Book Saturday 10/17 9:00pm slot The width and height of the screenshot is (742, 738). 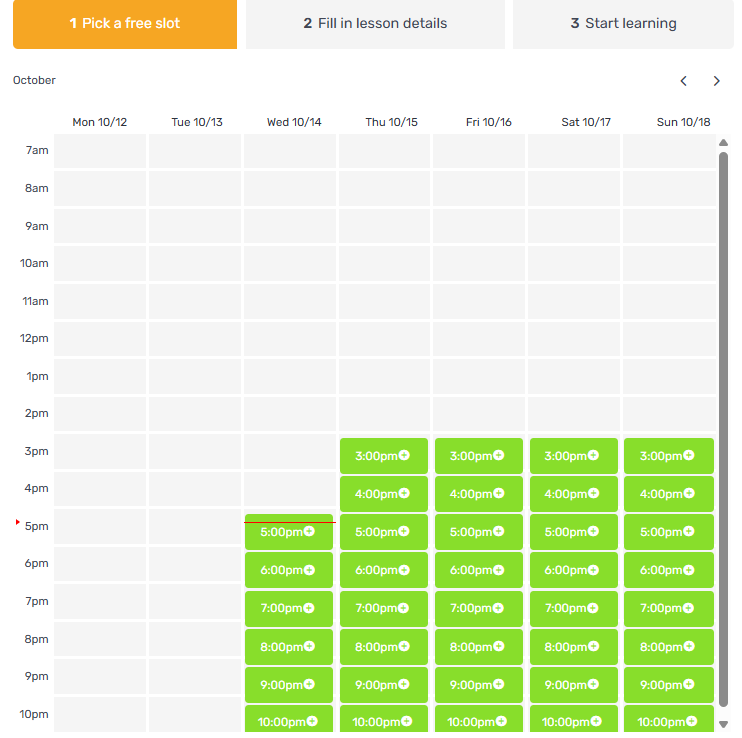[x=574, y=685]
